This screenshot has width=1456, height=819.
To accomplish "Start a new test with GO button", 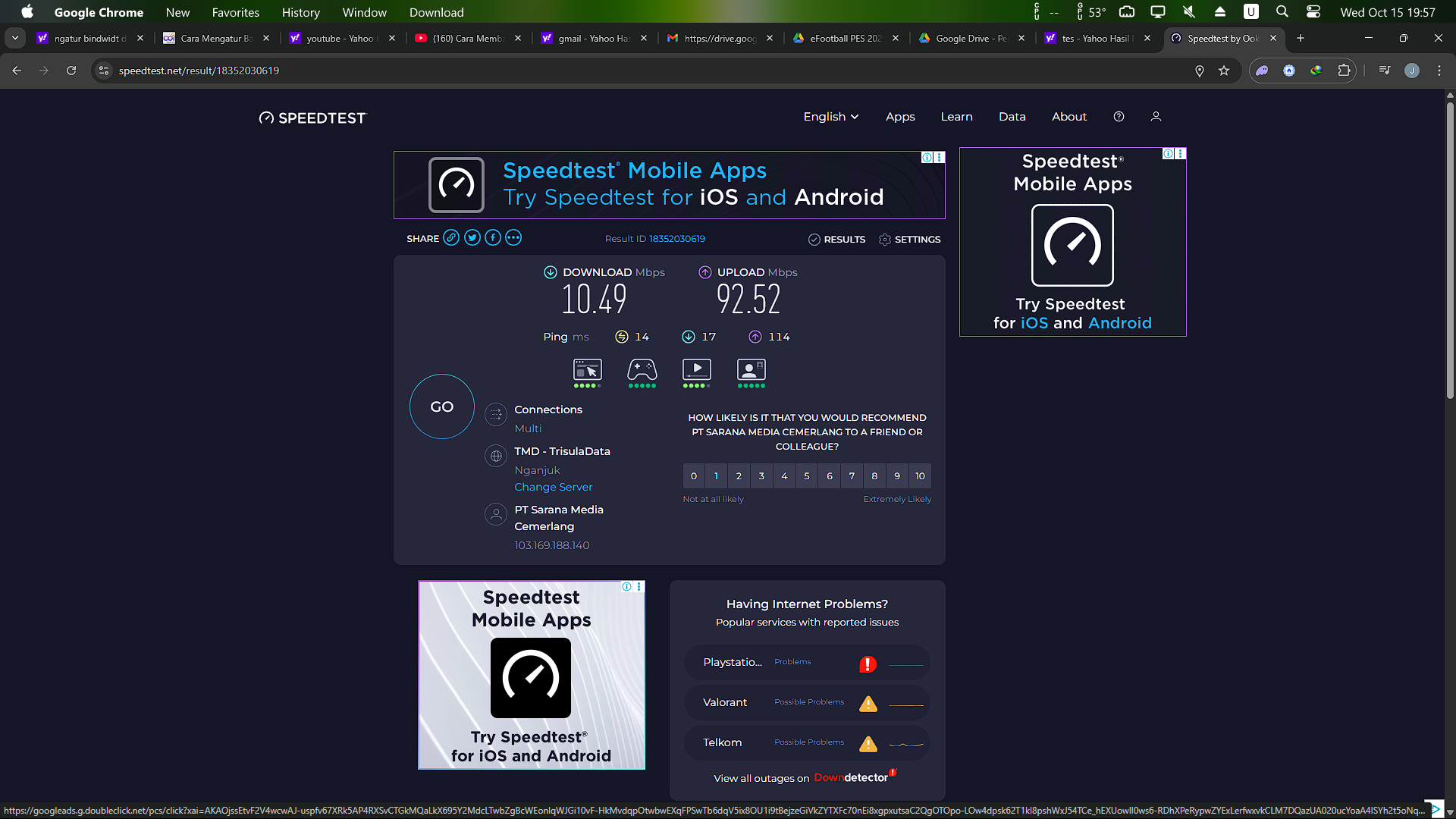I will (442, 406).
